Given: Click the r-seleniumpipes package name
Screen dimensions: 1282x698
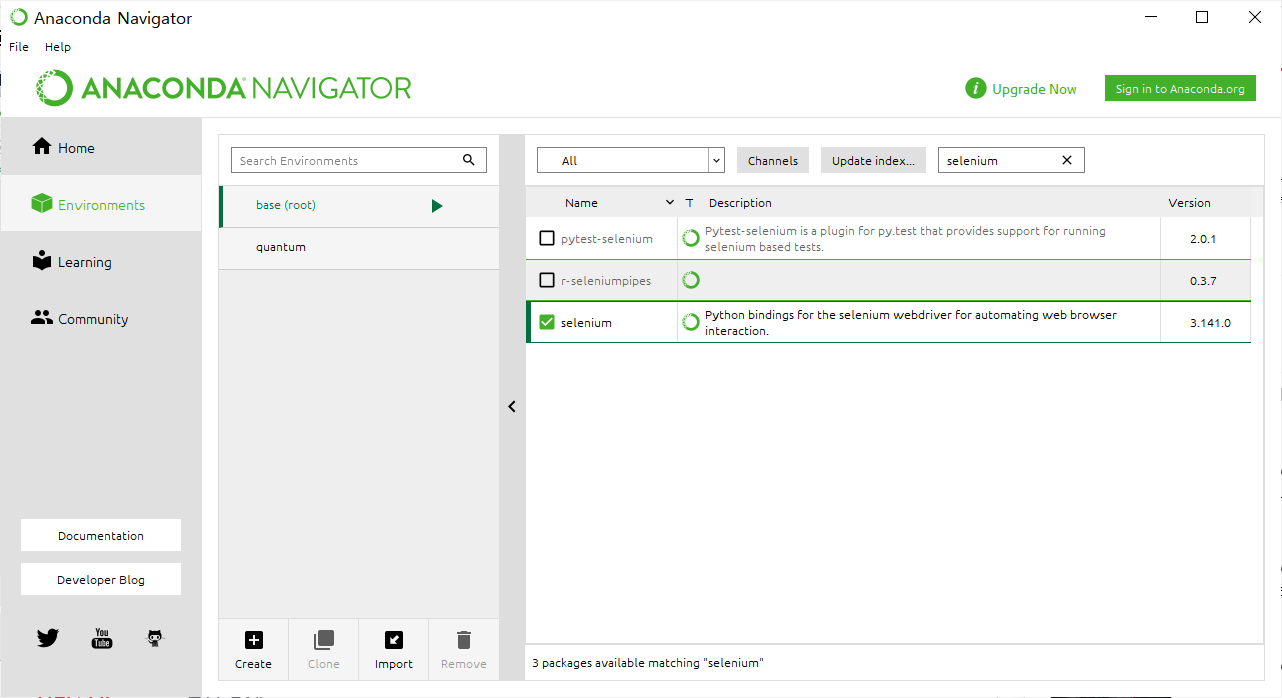Looking at the screenshot, I should coord(606,281).
